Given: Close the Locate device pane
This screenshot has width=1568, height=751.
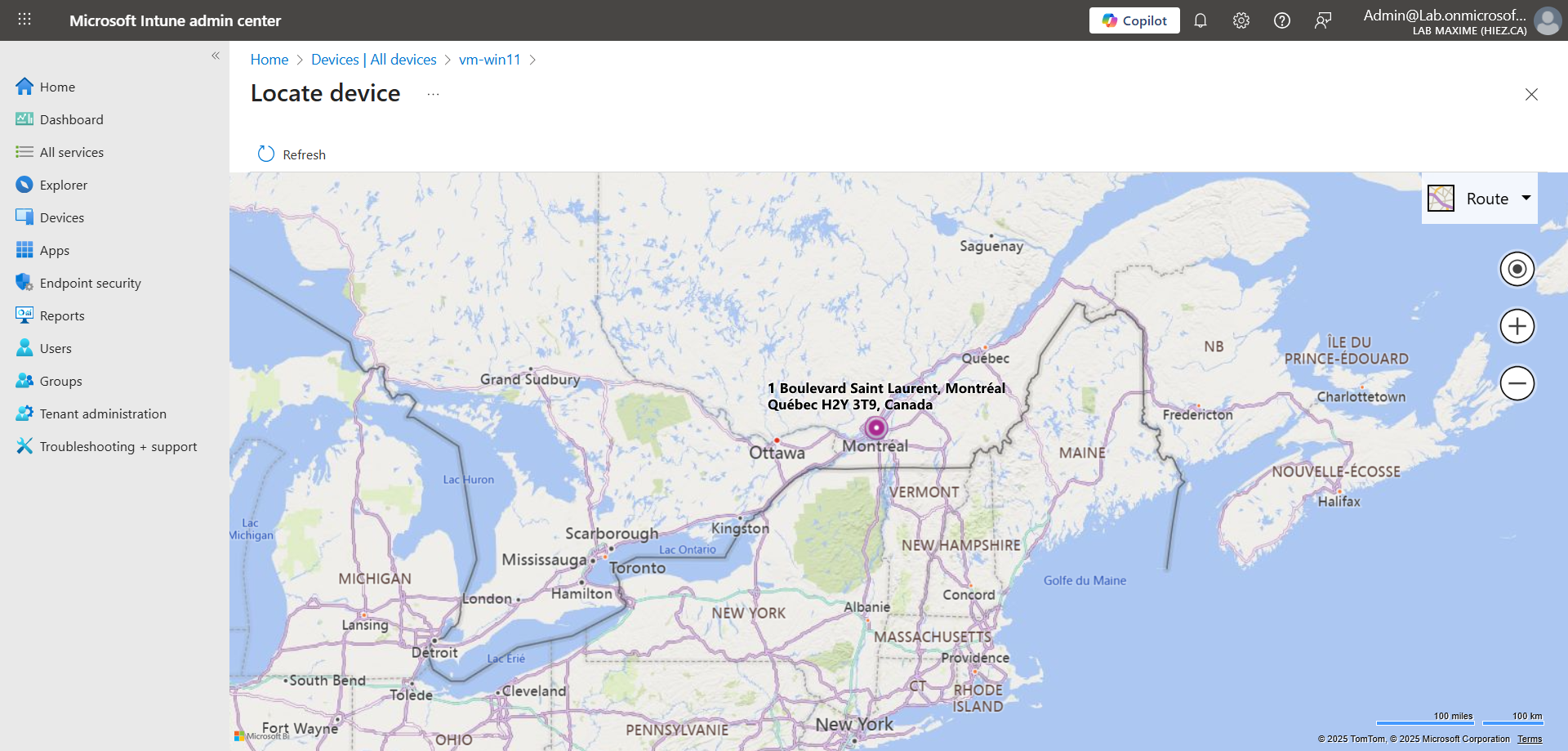Looking at the screenshot, I should tap(1531, 95).
